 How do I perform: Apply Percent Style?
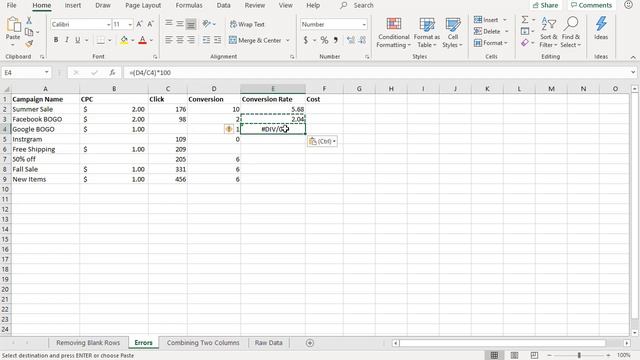(x=324, y=40)
